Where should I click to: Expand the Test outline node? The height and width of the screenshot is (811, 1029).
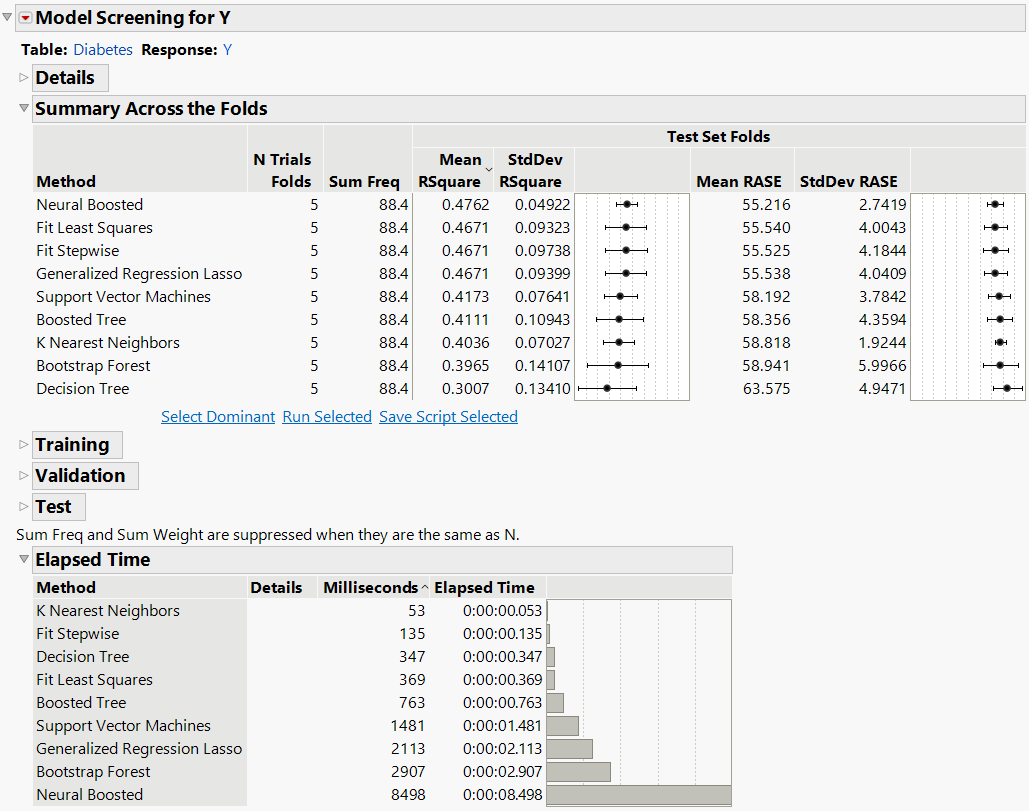pos(22,507)
